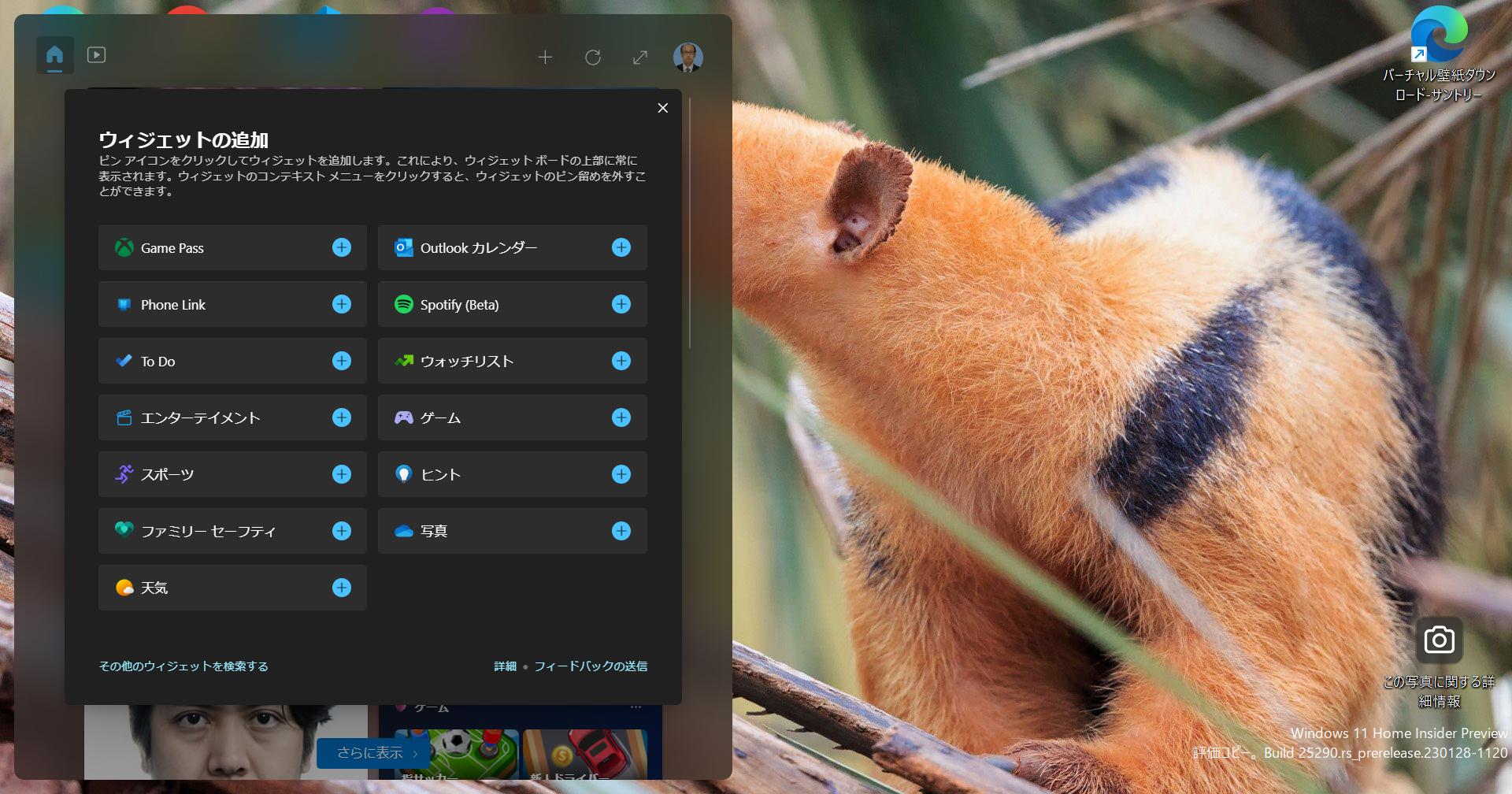Click the Phone Link label text

pyautogui.click(x=173, y=305)
